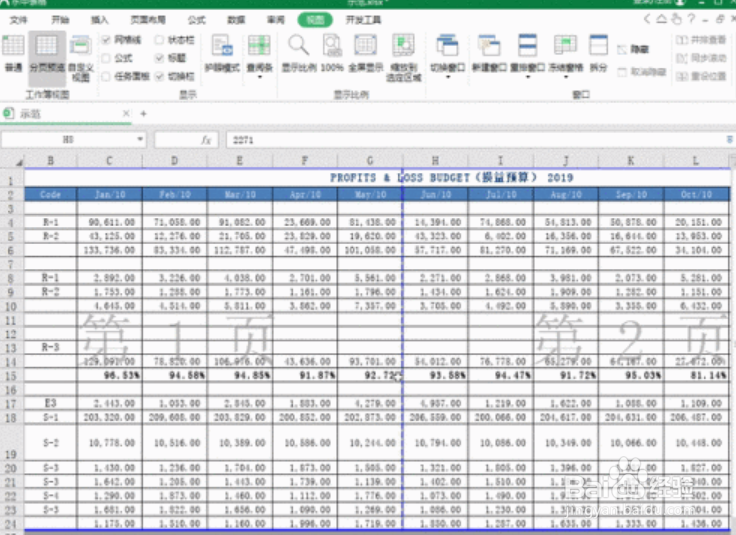
Task: Expand the Reading Mode dropdown arrow
Action: click(260, 78)
